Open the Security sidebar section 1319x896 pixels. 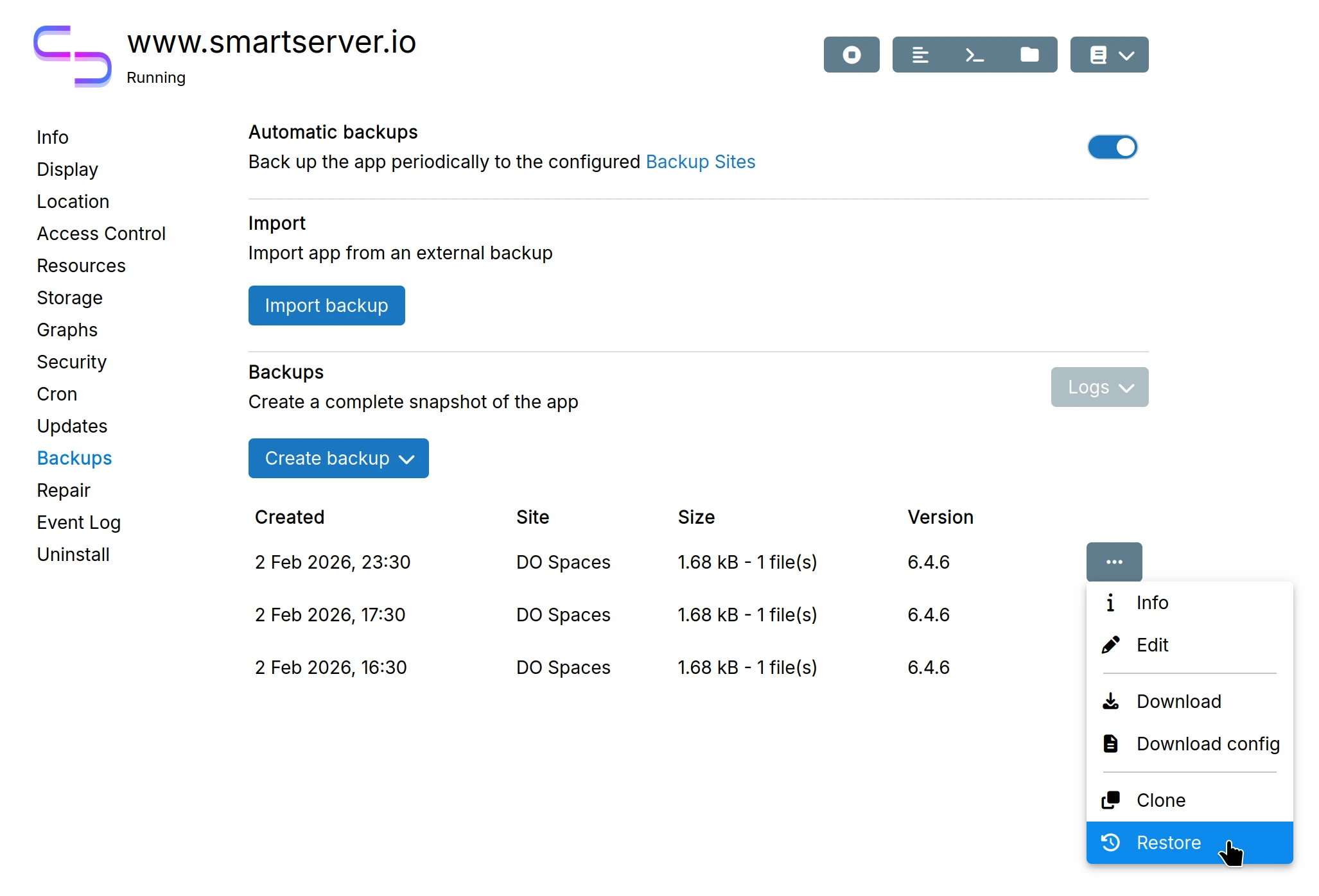[71, 362]
